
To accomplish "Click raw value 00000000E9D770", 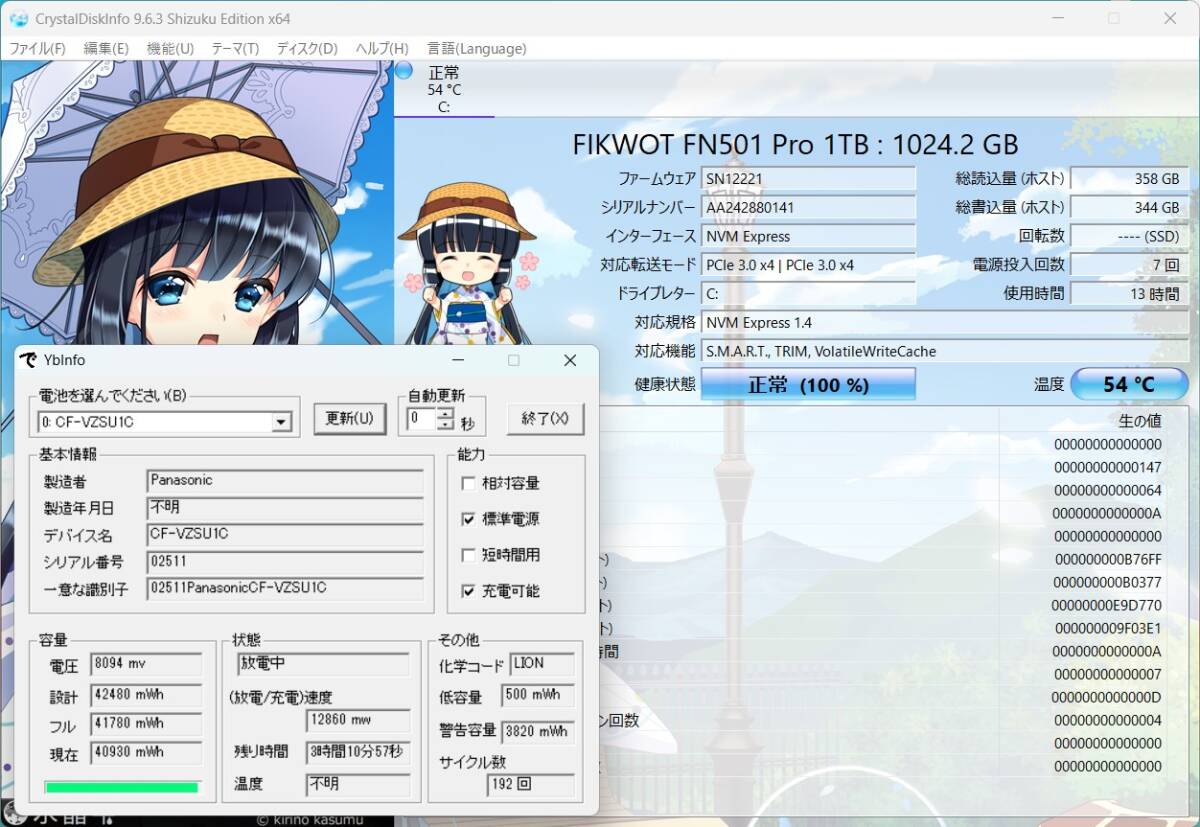I will click(x=1107, y=605).
